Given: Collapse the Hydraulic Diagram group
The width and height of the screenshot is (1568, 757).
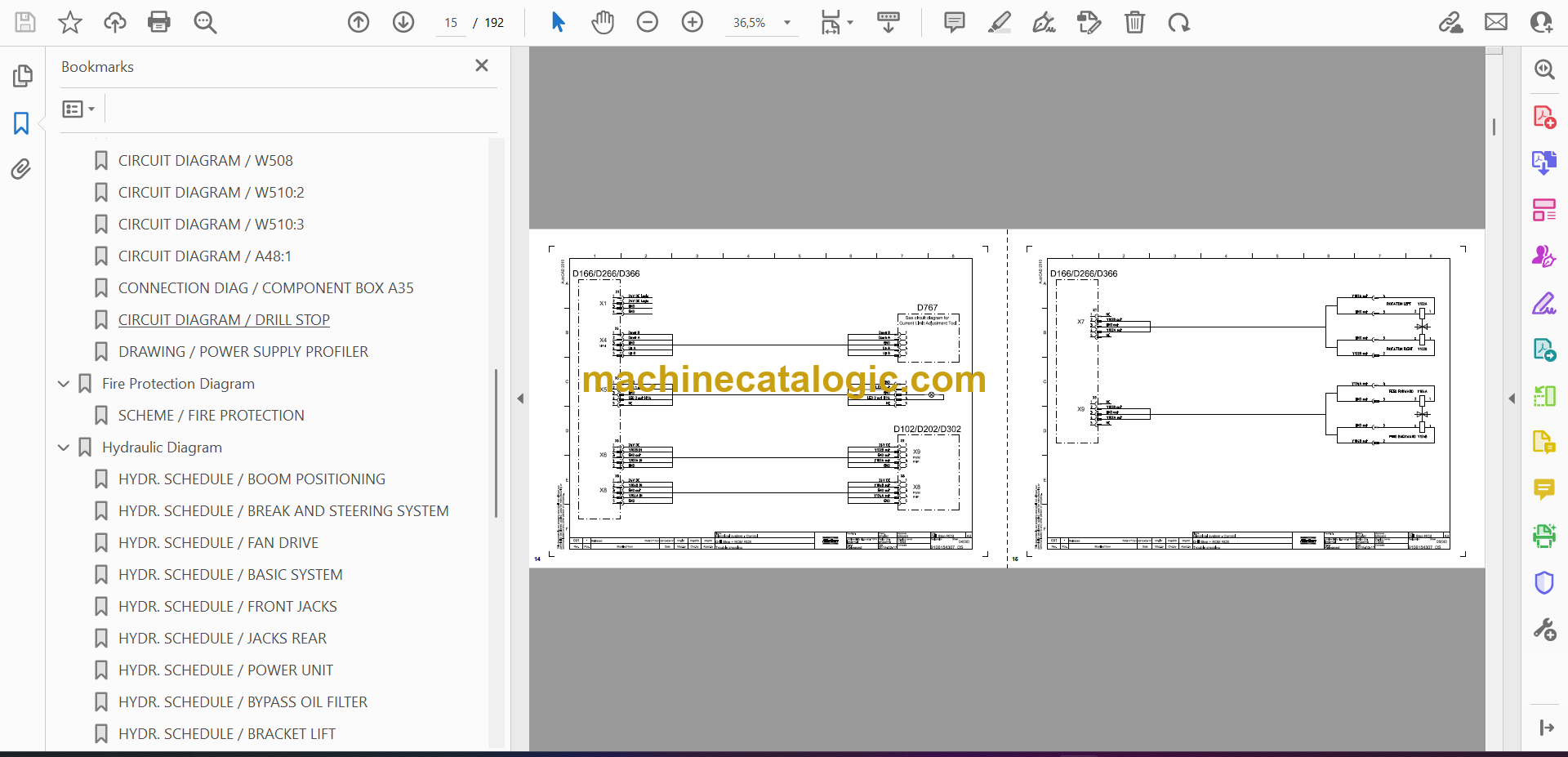Looking at the screenshot, I should pyautogui.click(x=64, y=448).
